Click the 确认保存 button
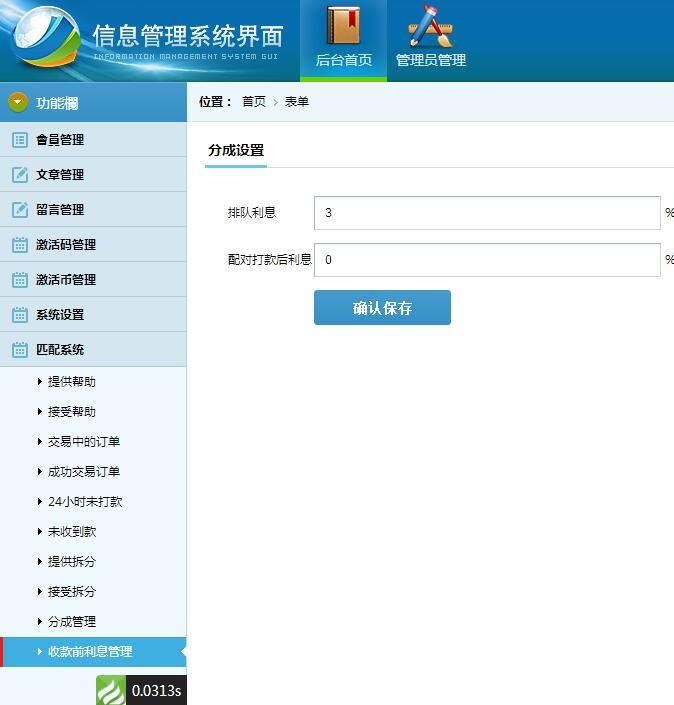 click(x=382, y=308)
